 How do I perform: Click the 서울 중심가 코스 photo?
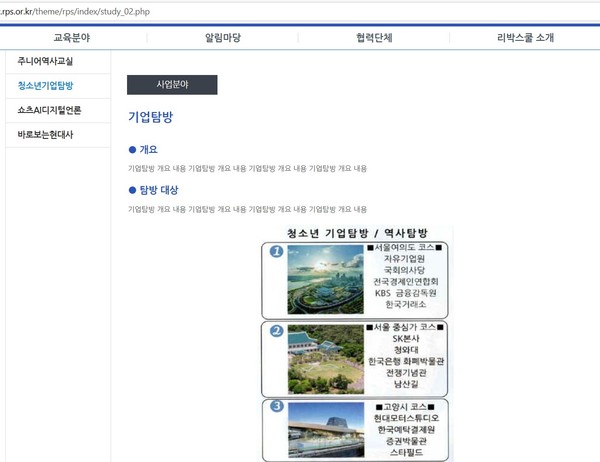326,359
